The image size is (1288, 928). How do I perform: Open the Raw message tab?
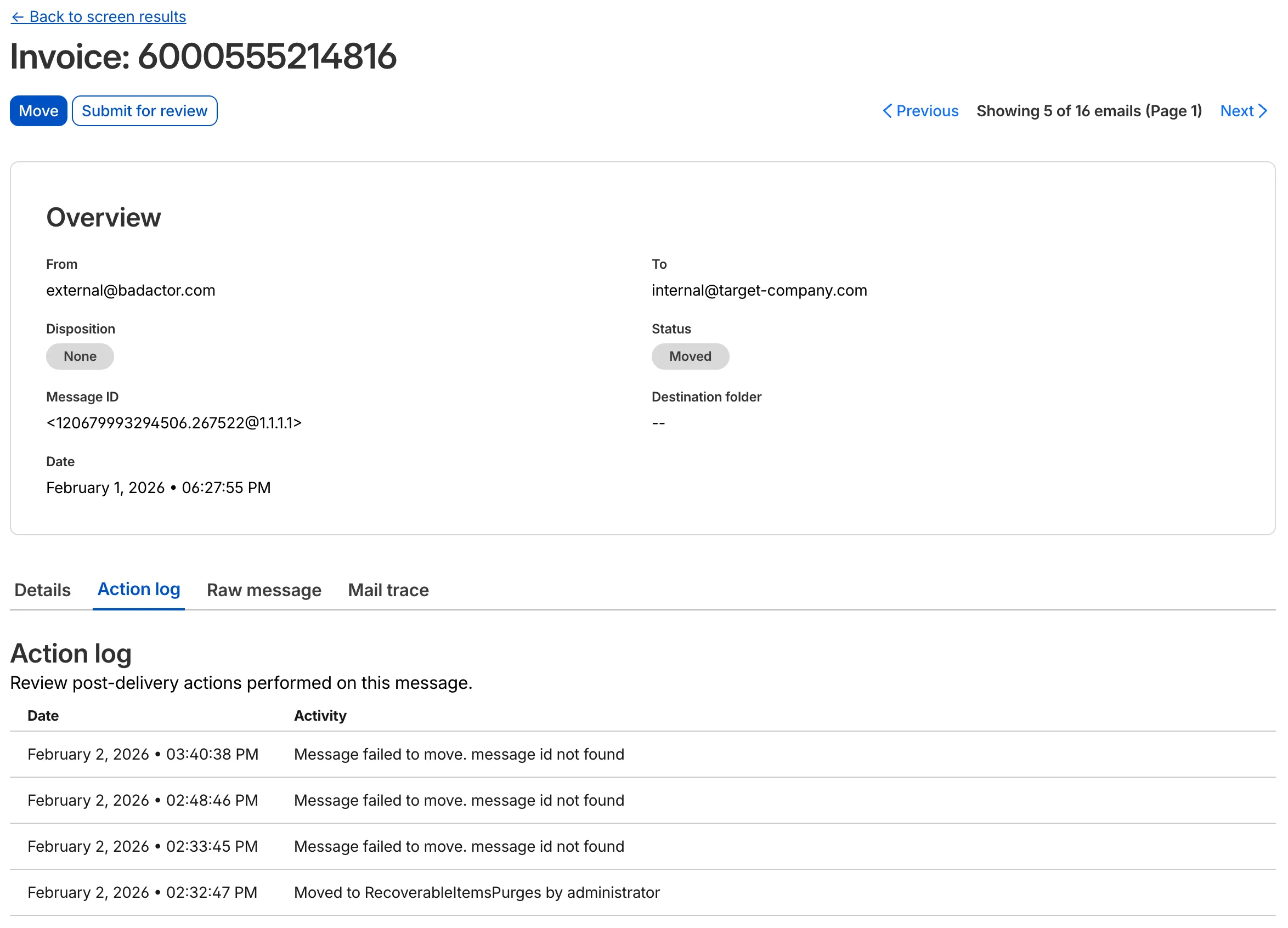[x=264, y=590]
